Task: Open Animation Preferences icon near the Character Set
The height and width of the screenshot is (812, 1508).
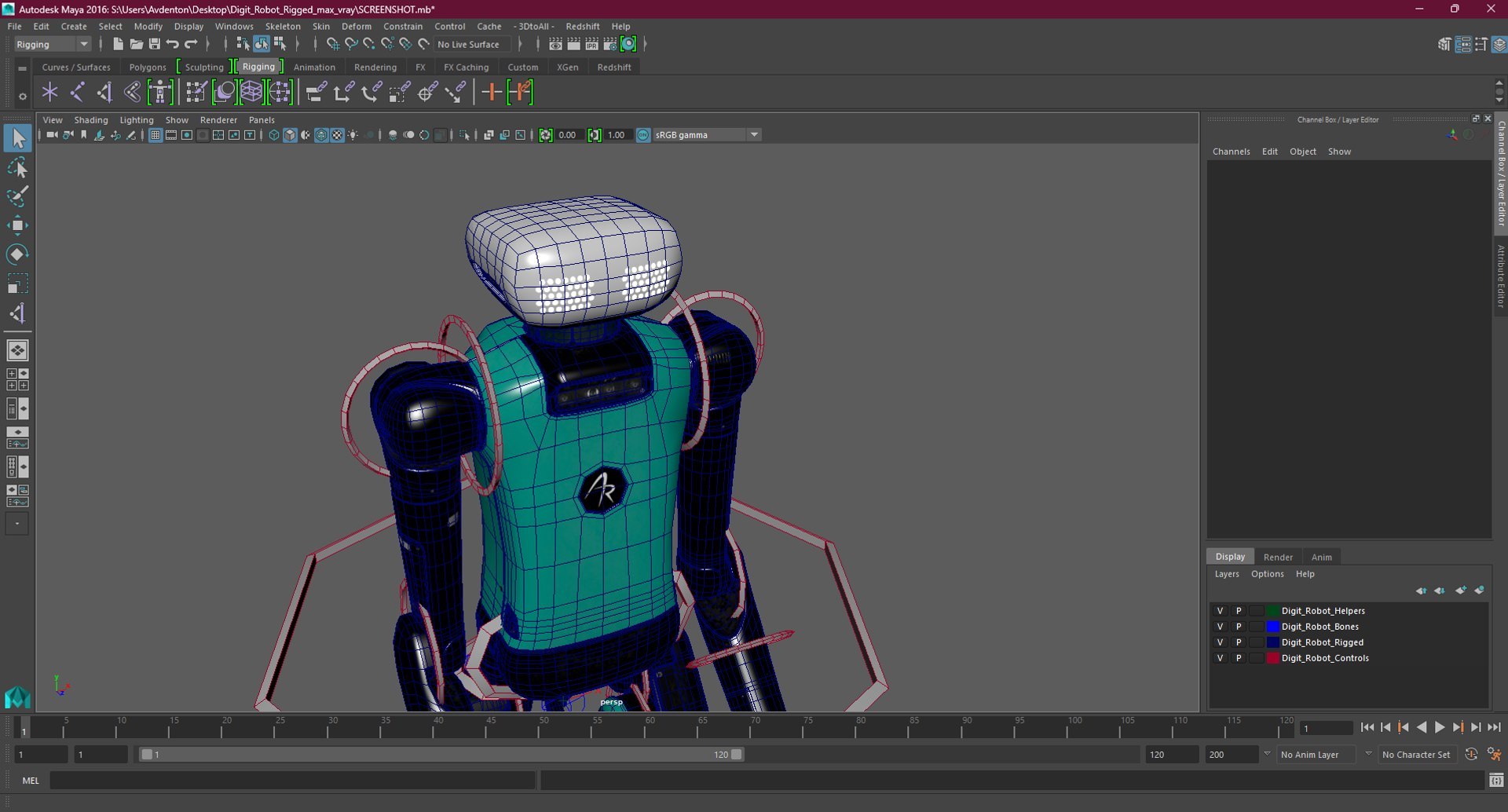Action: [1494, 754]
